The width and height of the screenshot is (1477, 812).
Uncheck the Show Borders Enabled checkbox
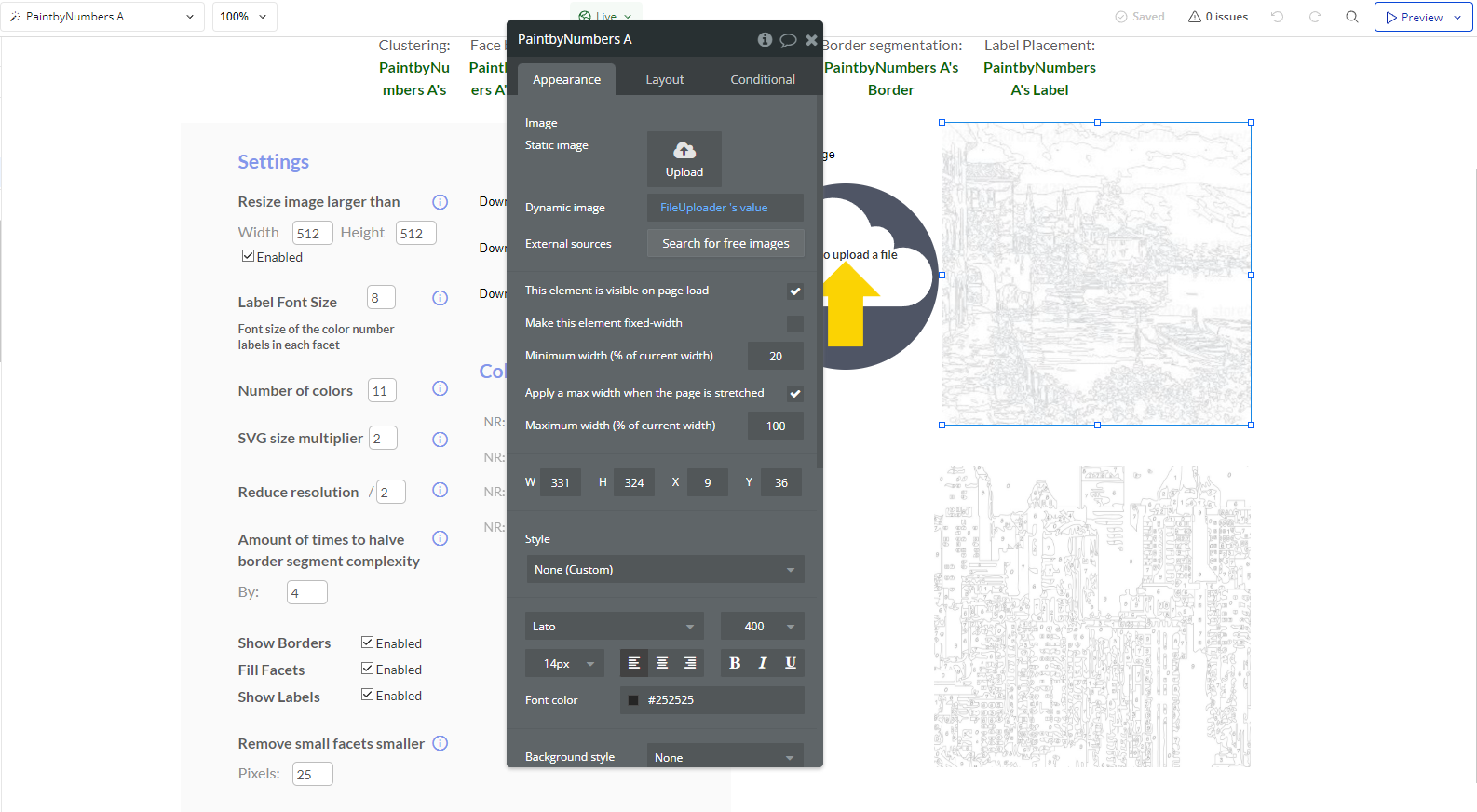tap(368, 643)
